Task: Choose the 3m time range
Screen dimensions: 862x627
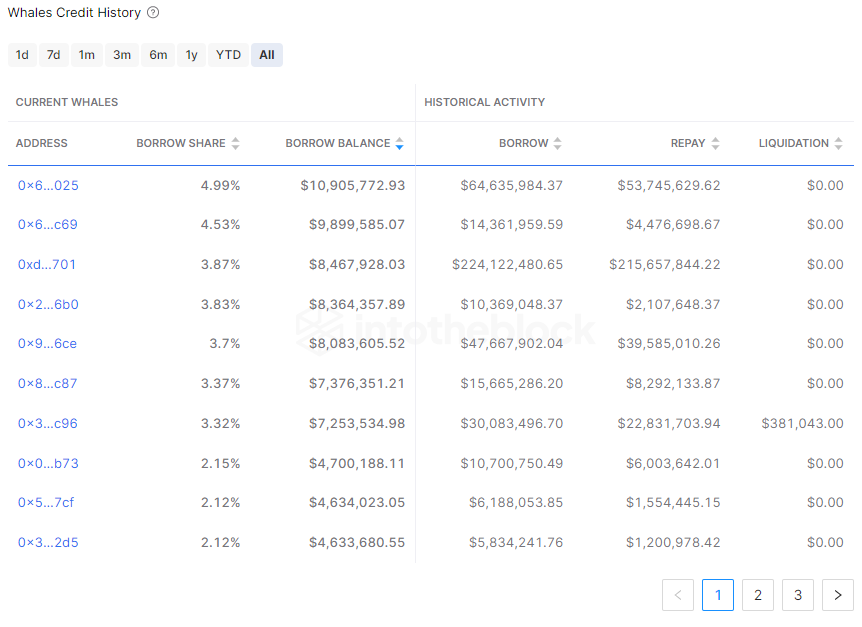Action: pyautogui.click(x=122, y=55)
